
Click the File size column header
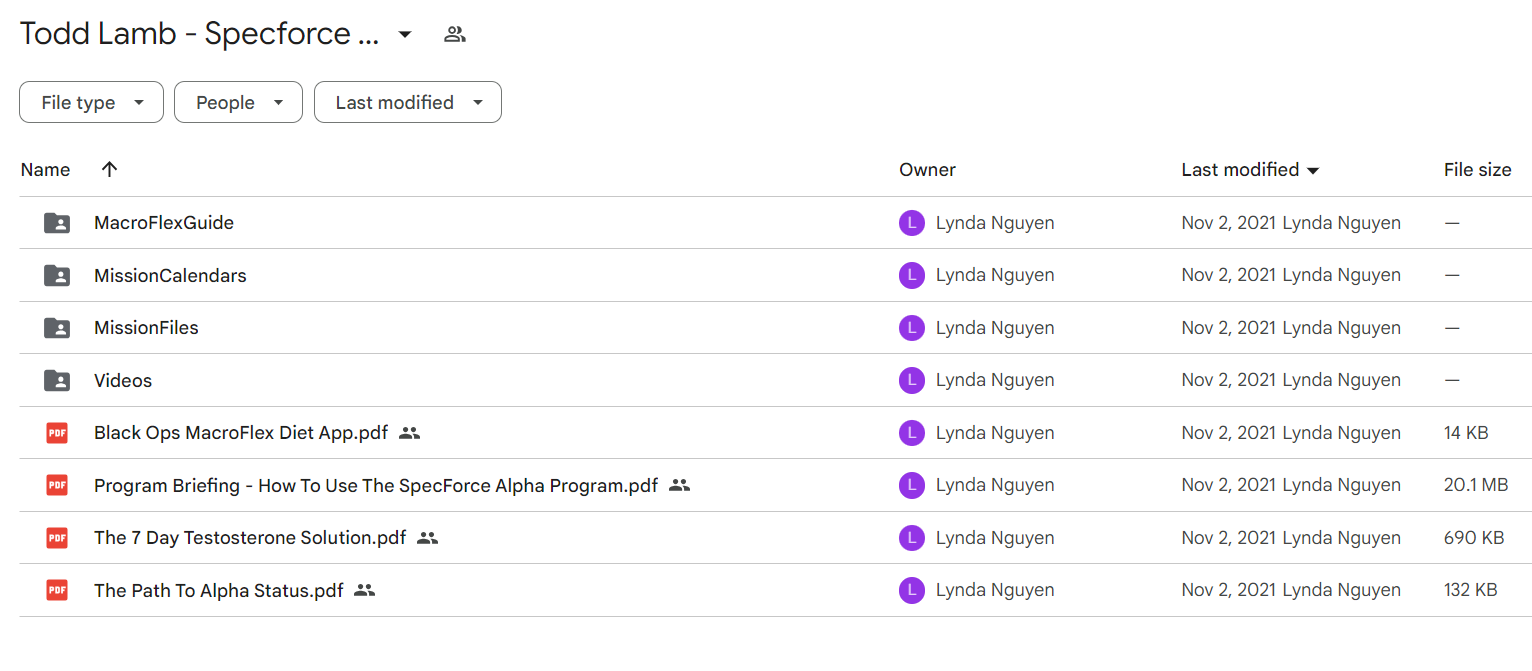point(1477,170)
